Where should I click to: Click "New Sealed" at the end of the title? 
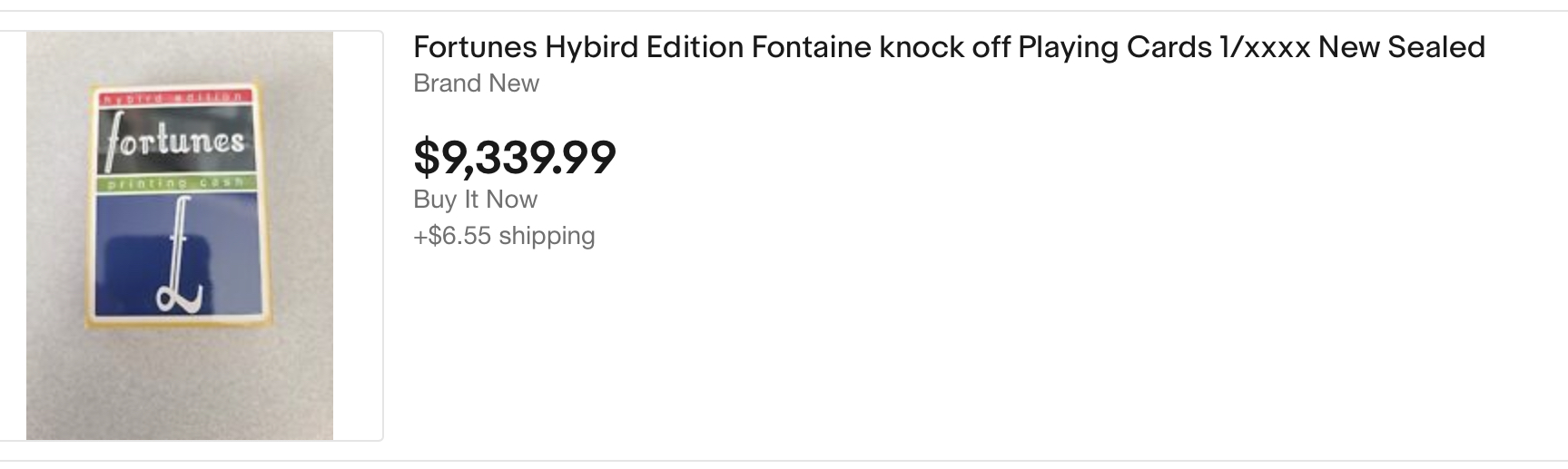(1401, 47)
